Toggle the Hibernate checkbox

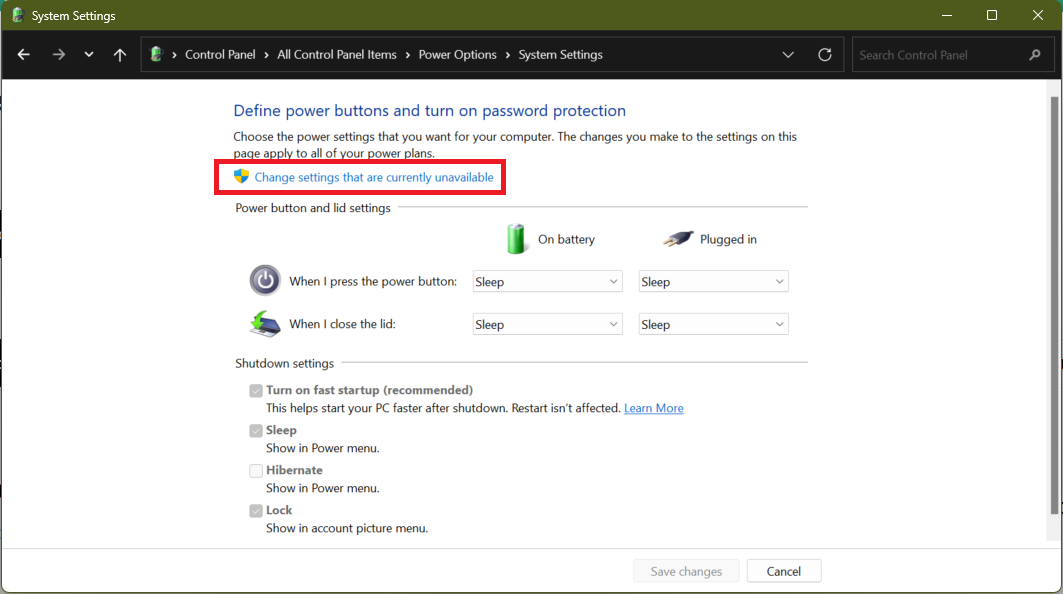(256, 470)
